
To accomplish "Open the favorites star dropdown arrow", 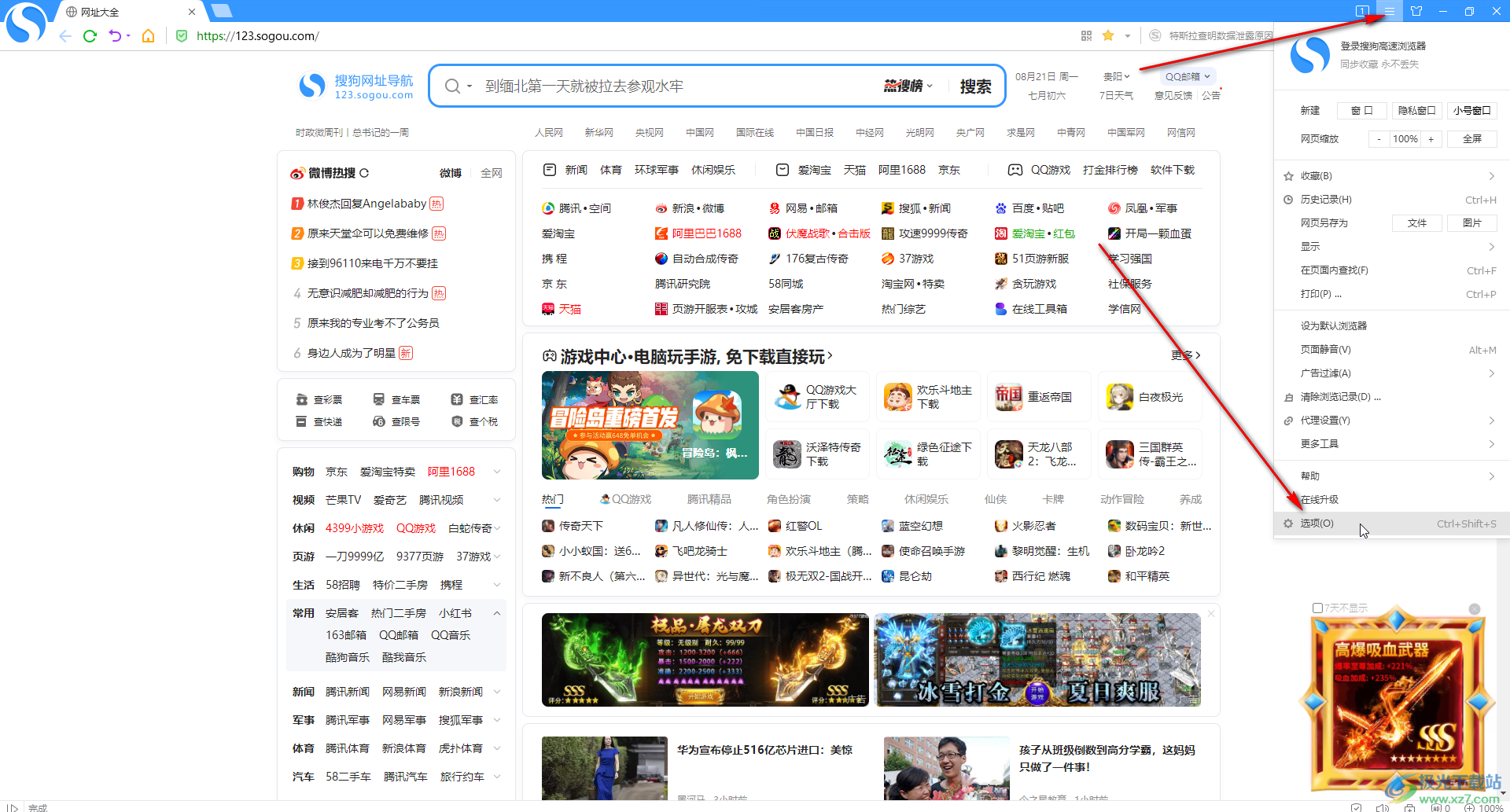I will 1127,35.
